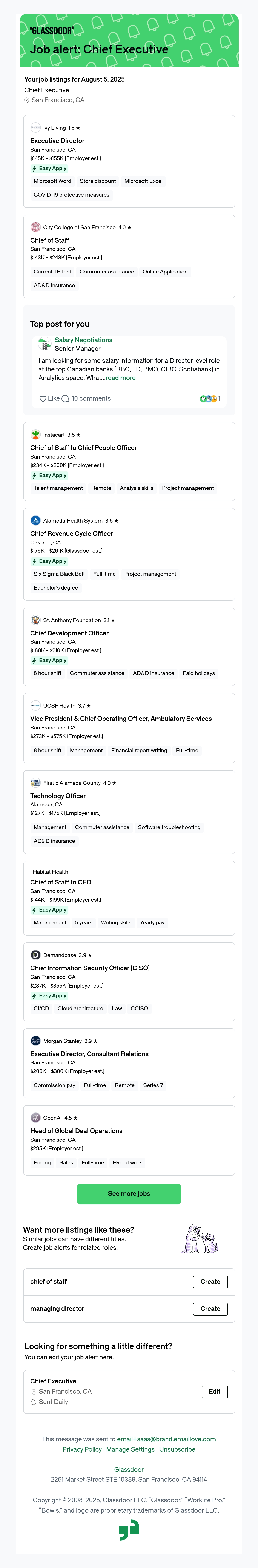
Task: Edit the Chief Executive job alert
Action: coord(215,1392)
